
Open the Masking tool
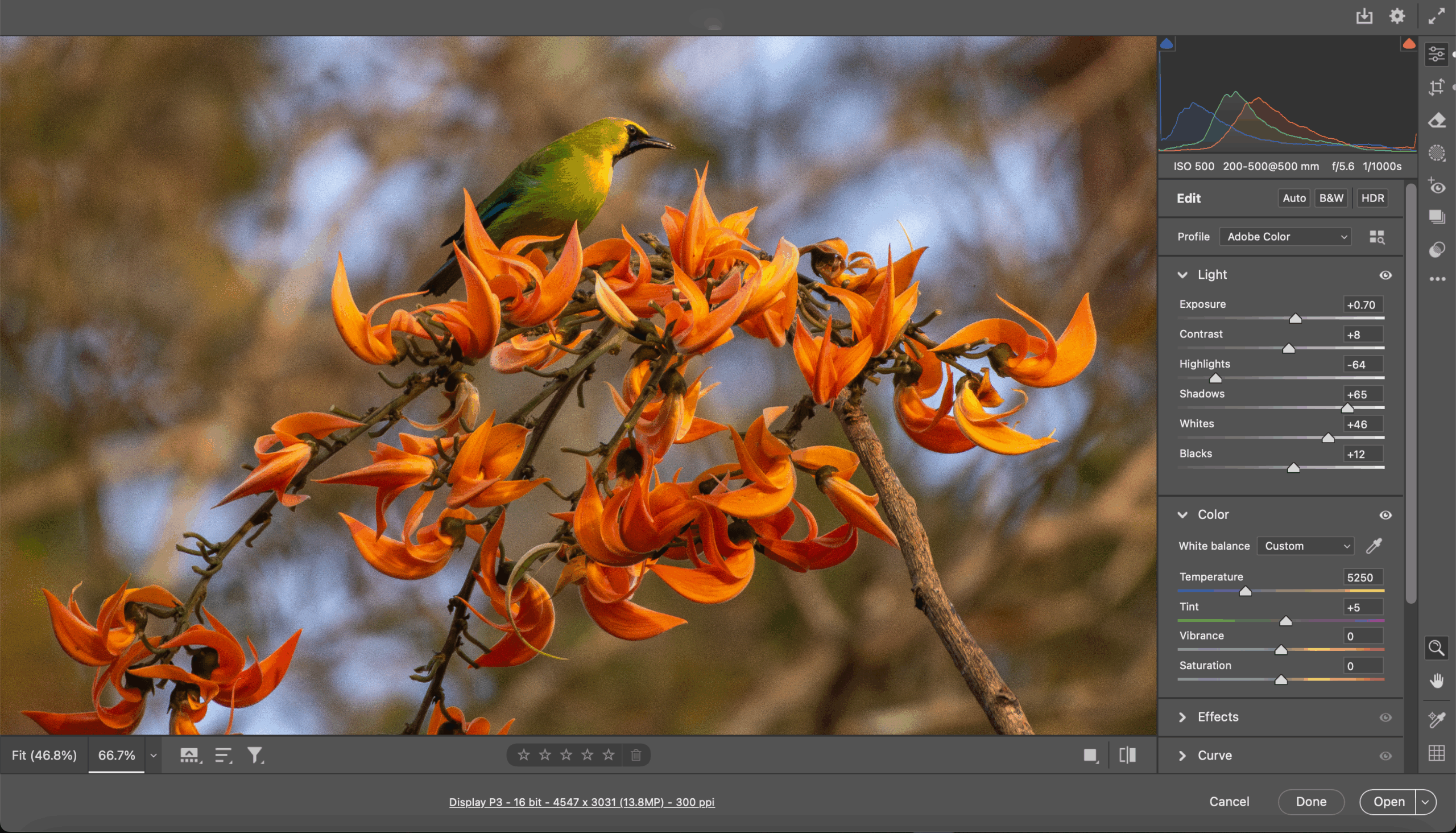pos(1437,153)
